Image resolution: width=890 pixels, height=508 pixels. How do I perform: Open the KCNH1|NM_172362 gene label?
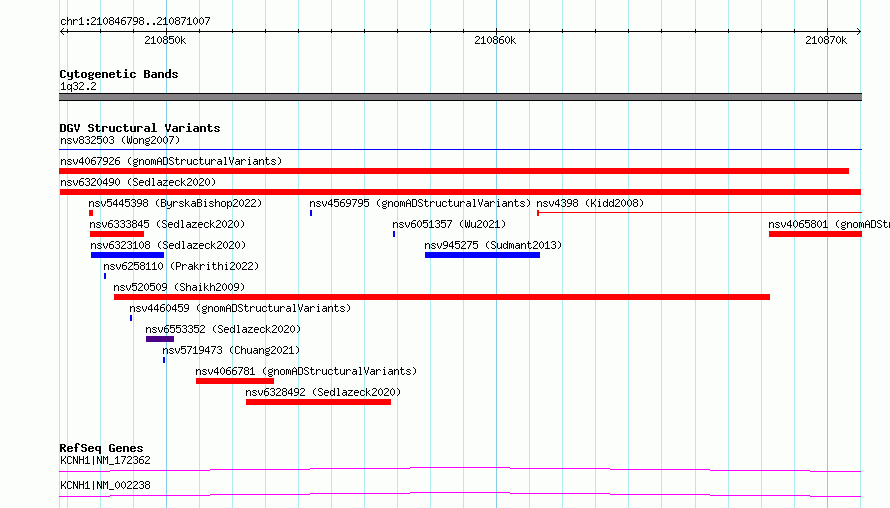coord(105,460)
